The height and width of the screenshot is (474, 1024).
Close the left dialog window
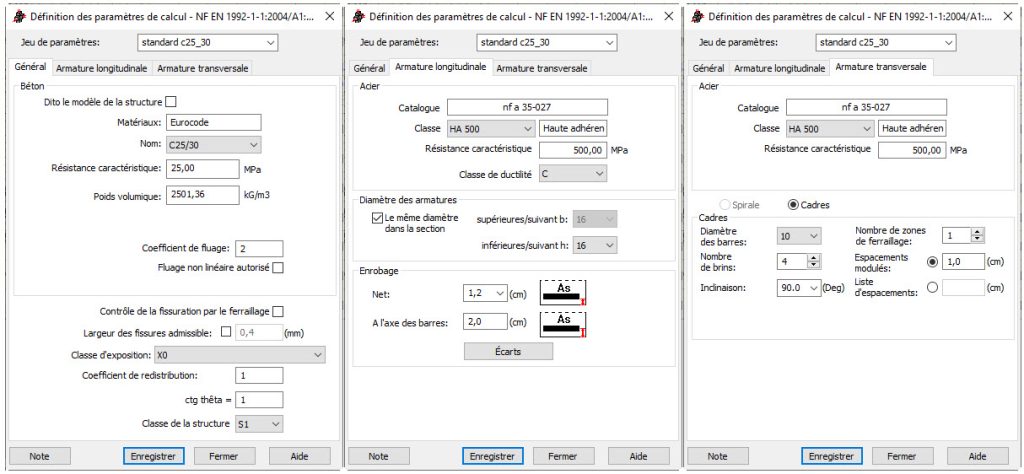tap(329, 17)
